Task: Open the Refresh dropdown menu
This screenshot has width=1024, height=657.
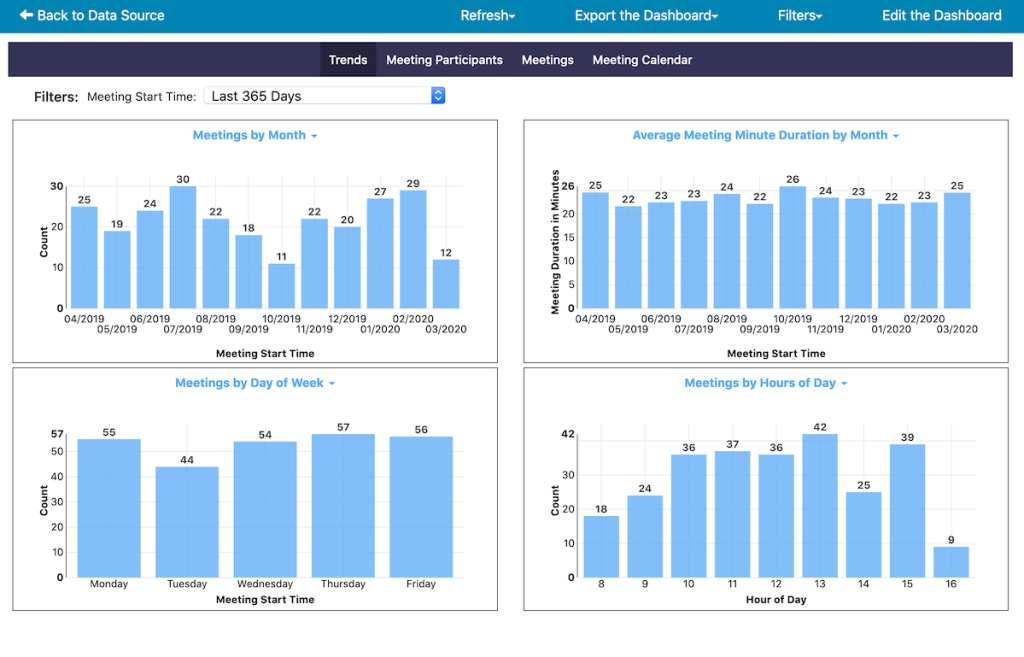Action: coord(487,15)
